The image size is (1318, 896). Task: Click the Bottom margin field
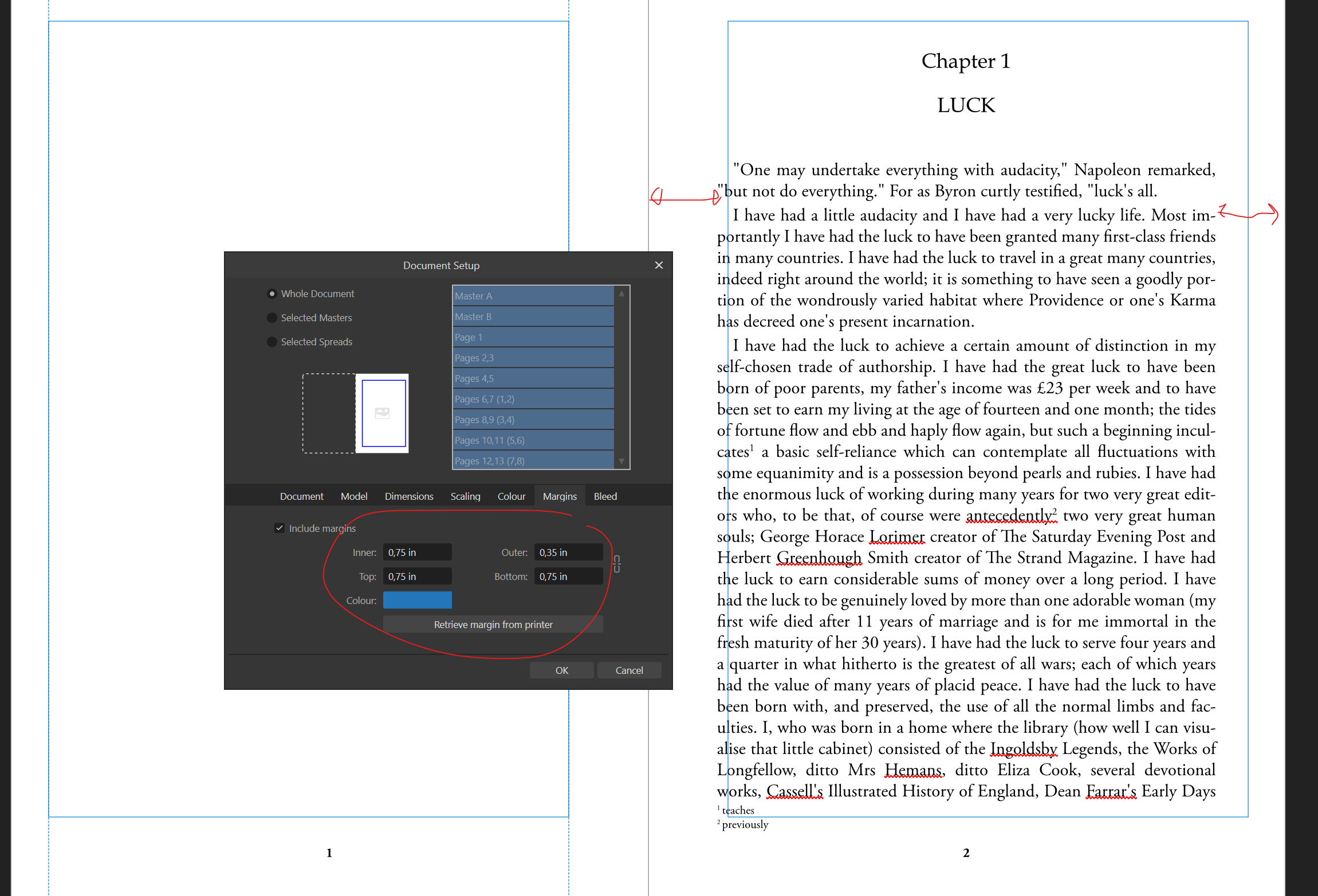click(568, 577)
